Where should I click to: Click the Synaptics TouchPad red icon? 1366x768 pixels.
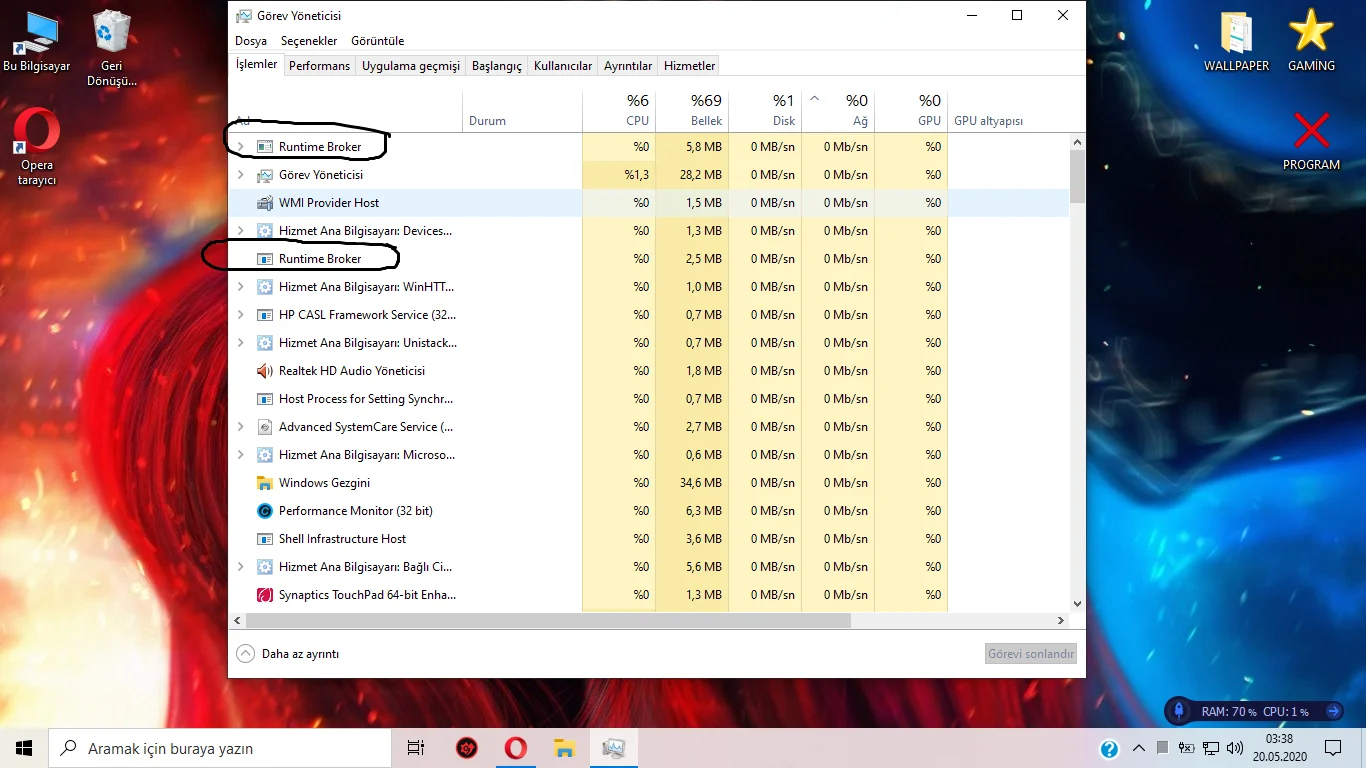pos(265,595)
